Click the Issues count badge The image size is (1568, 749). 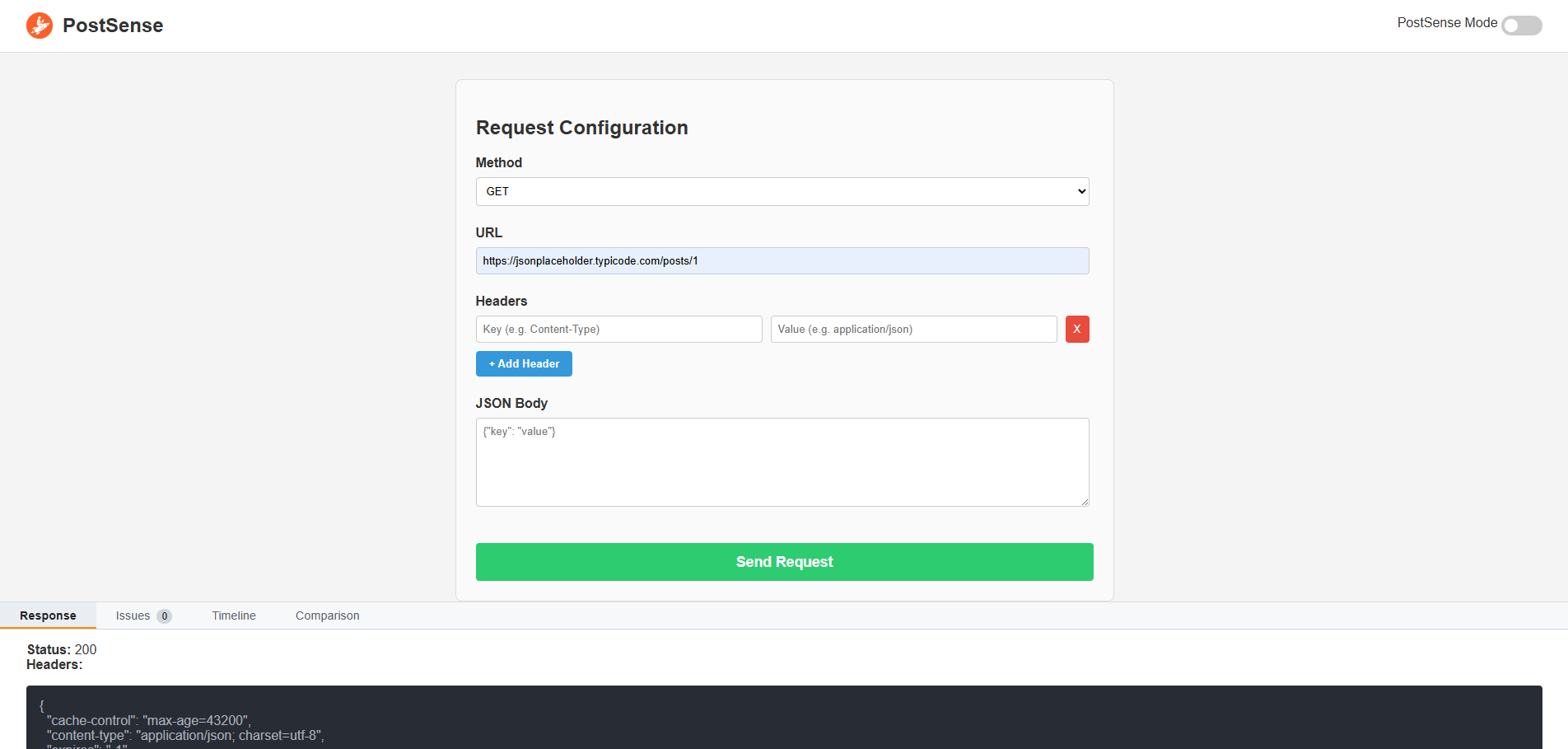click(165, 616)
